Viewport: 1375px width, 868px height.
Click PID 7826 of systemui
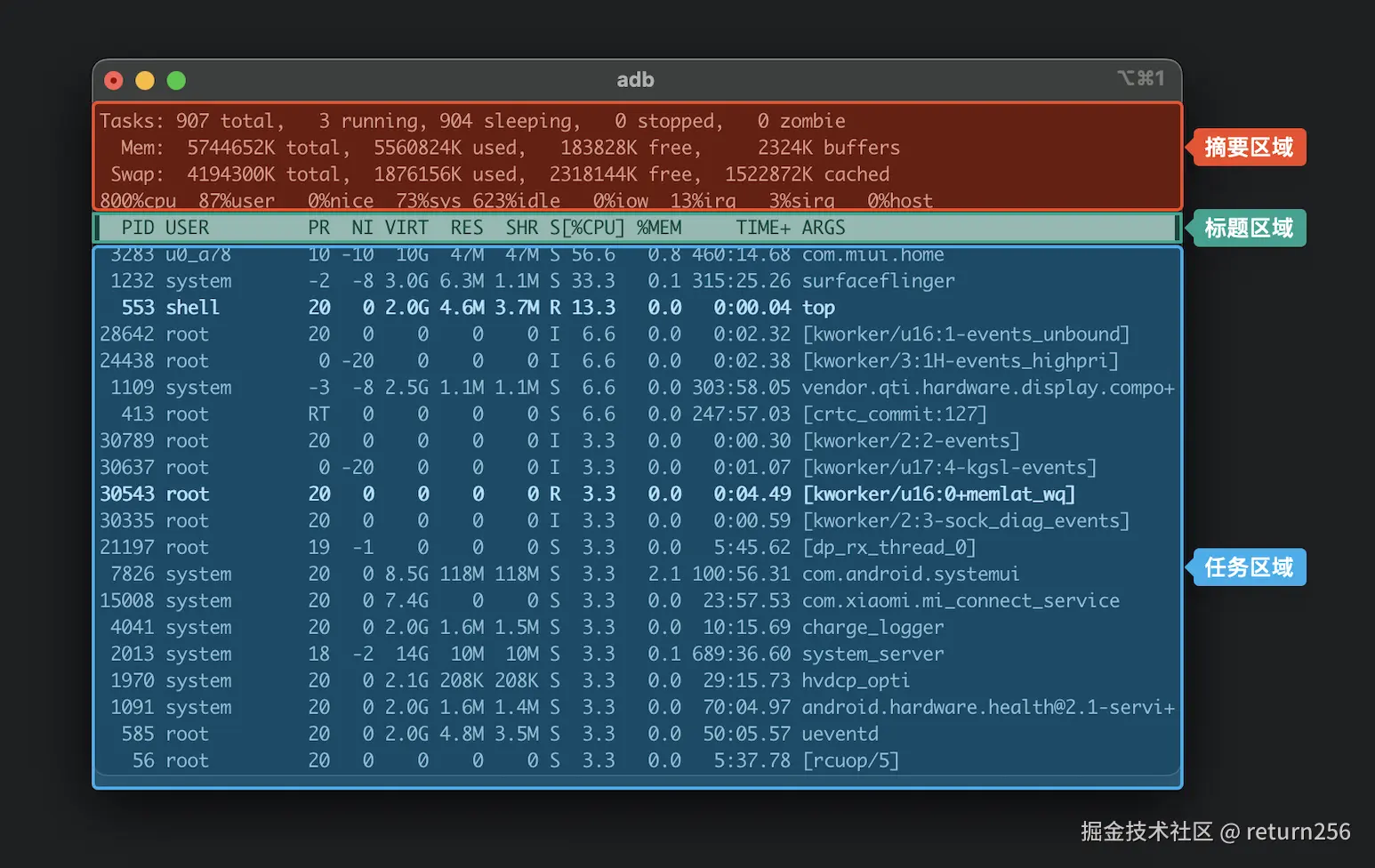point(133,575)
